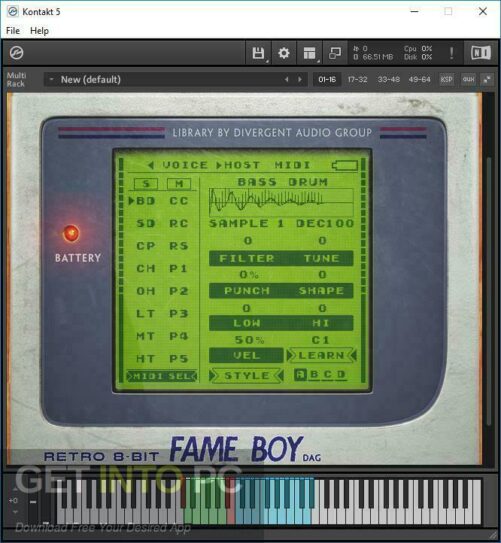
Task: Select the HT high tom voice
Action: [145, 358]
